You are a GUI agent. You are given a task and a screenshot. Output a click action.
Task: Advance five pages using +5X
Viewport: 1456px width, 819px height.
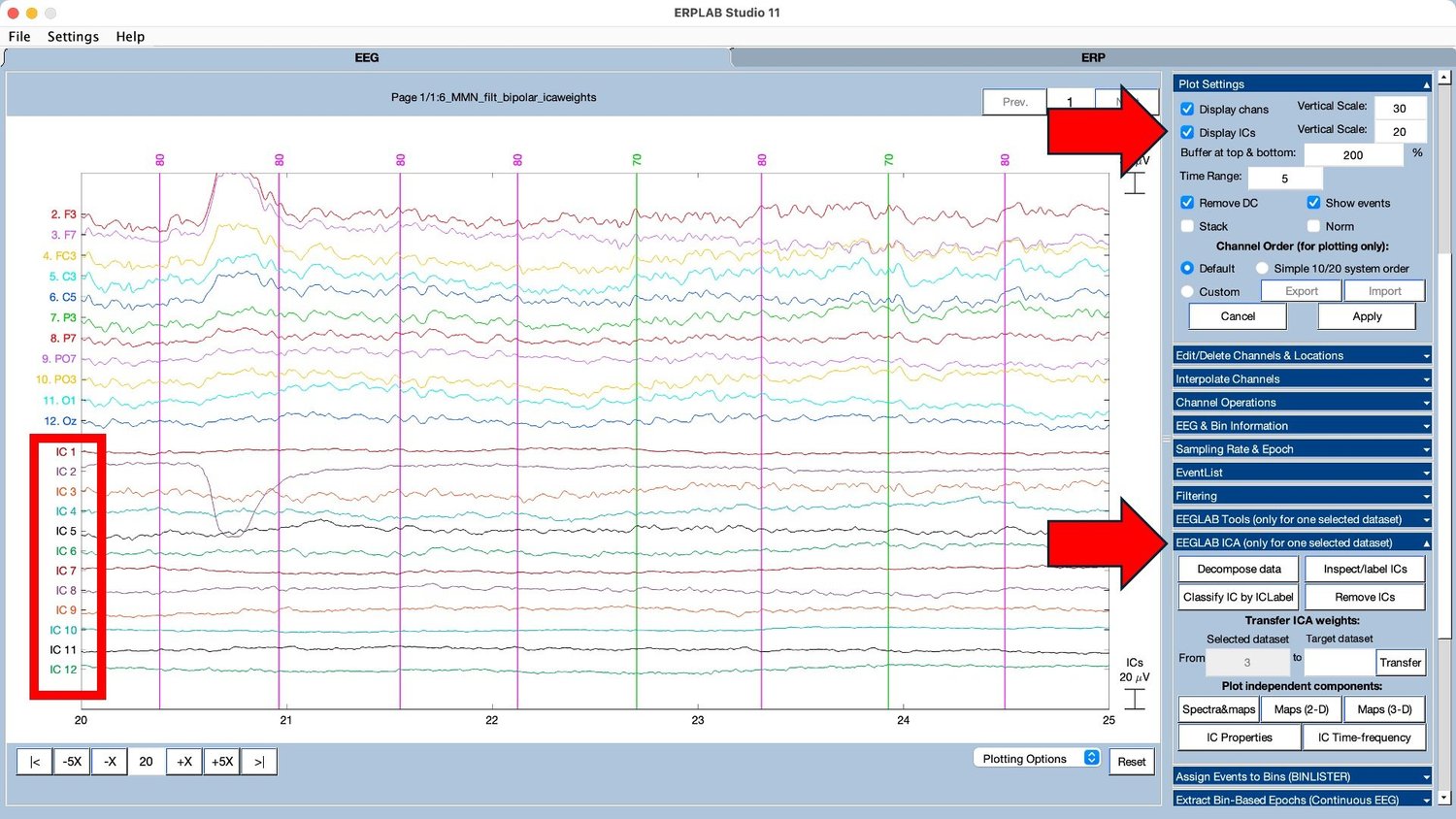[x=221, y=761]
